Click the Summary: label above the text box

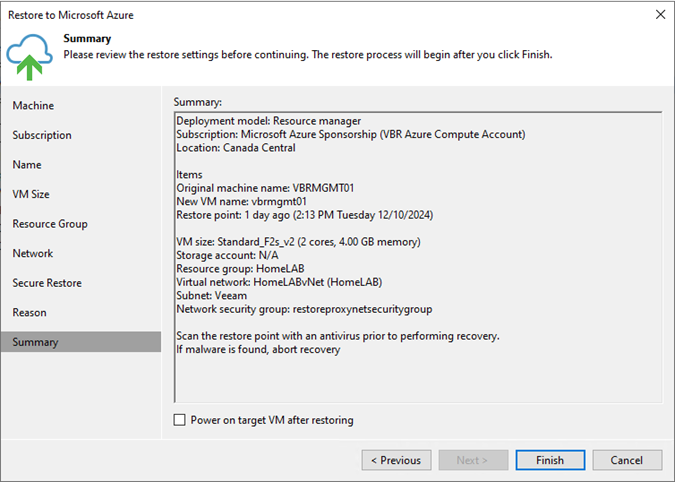[198, 102]
